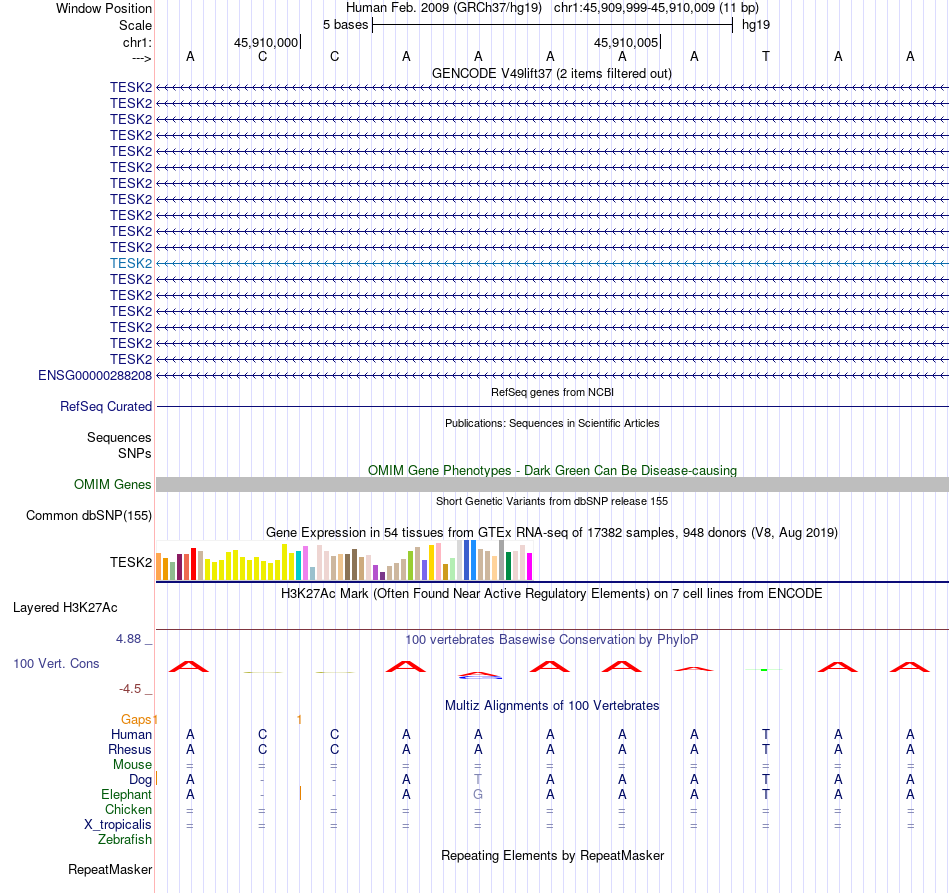Click the Gene Expression in 54 tissues title
Viewport: 950px width, 893px height.
point(552,533)
